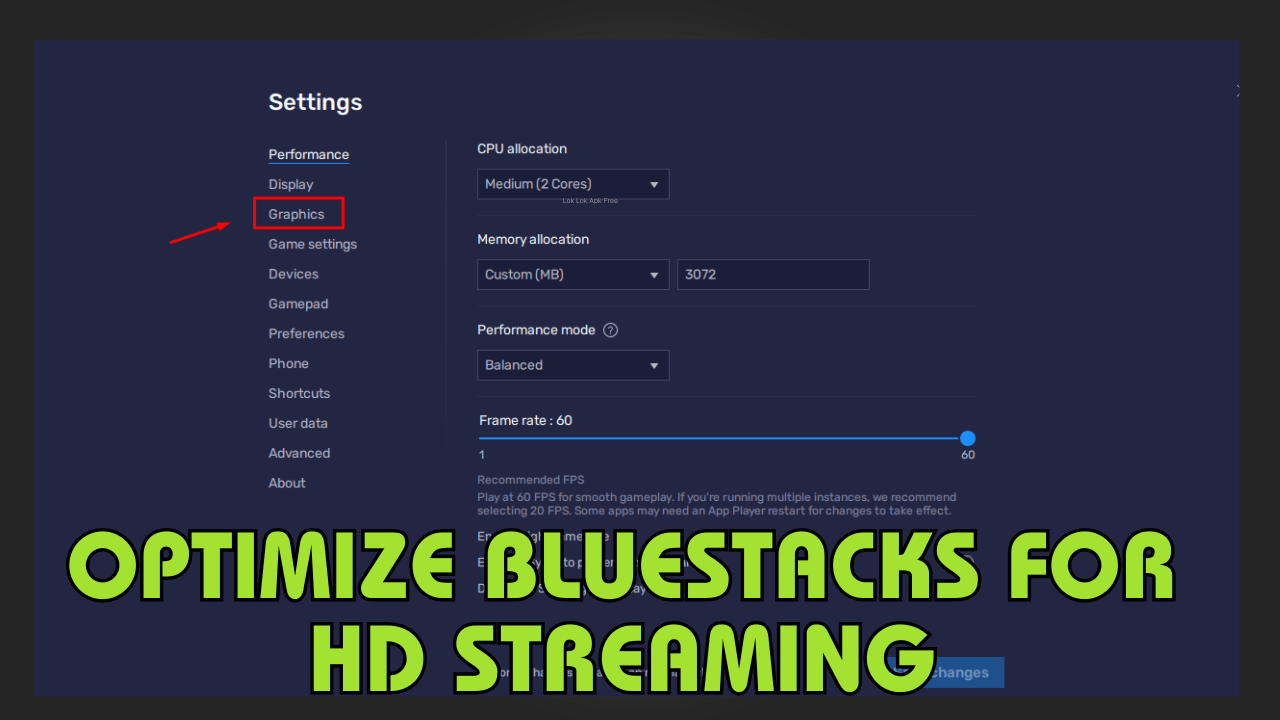The height and width of the screenshot is (720, 1280).
Task: Click the Recommended FPS text
Action: click(x=531, y=480)
